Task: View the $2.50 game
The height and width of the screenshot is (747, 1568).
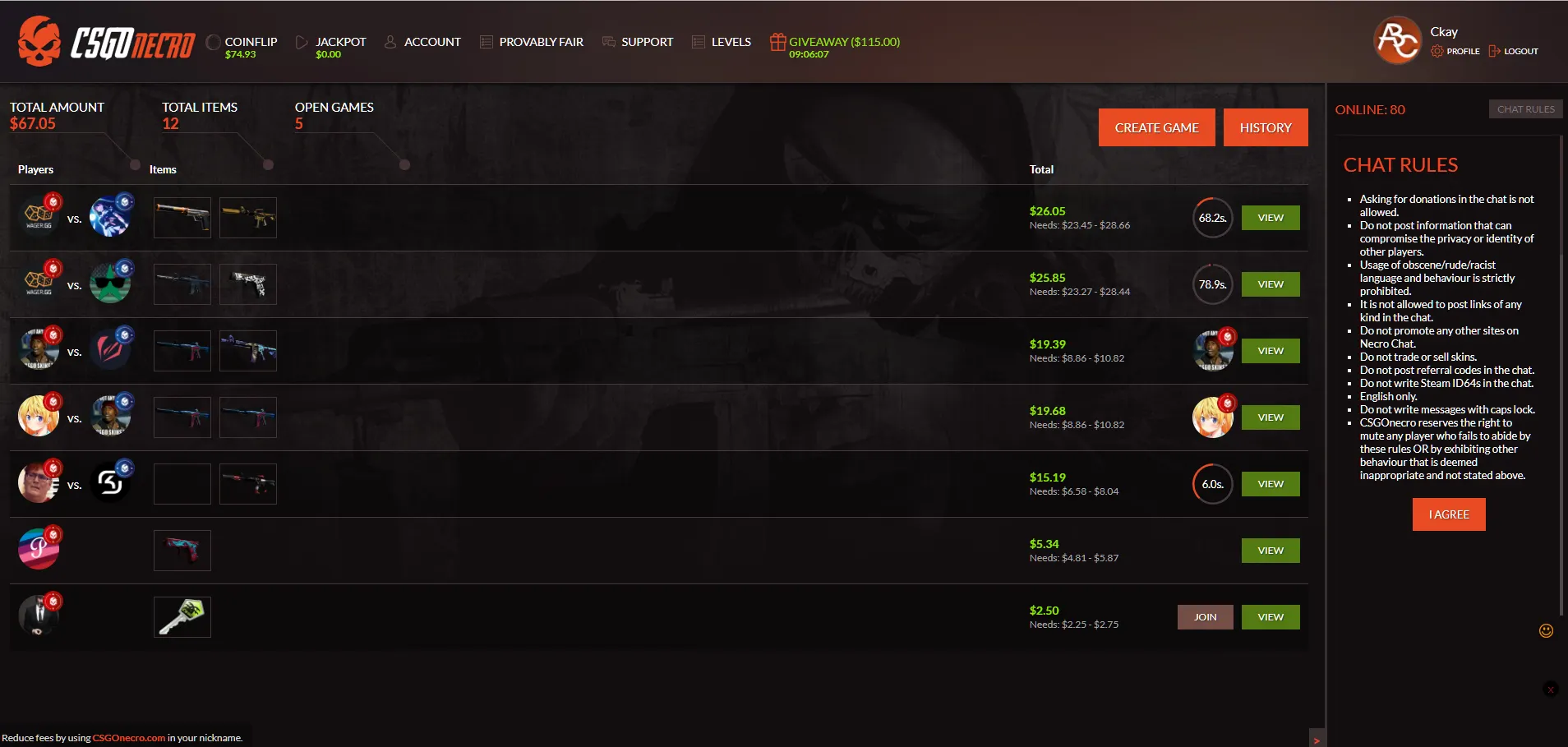Action: pos(1271,617)
